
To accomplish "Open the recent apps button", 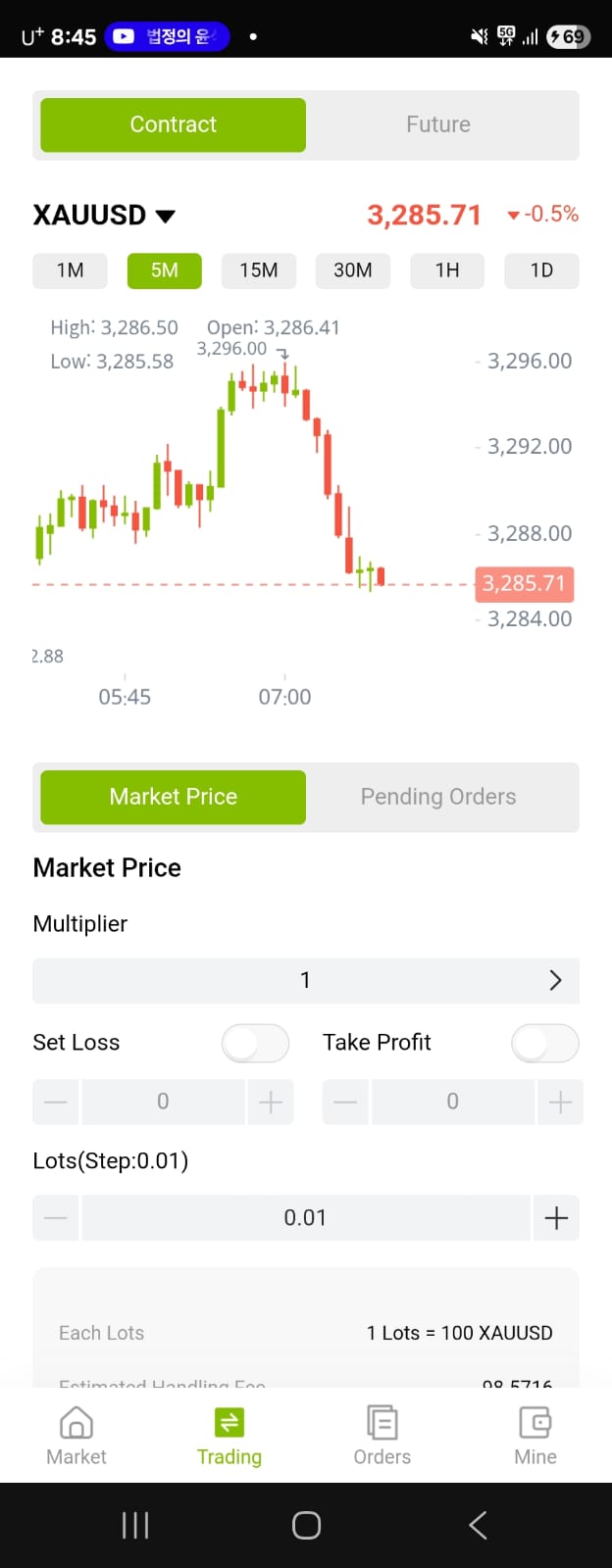I will (135, 1525).
